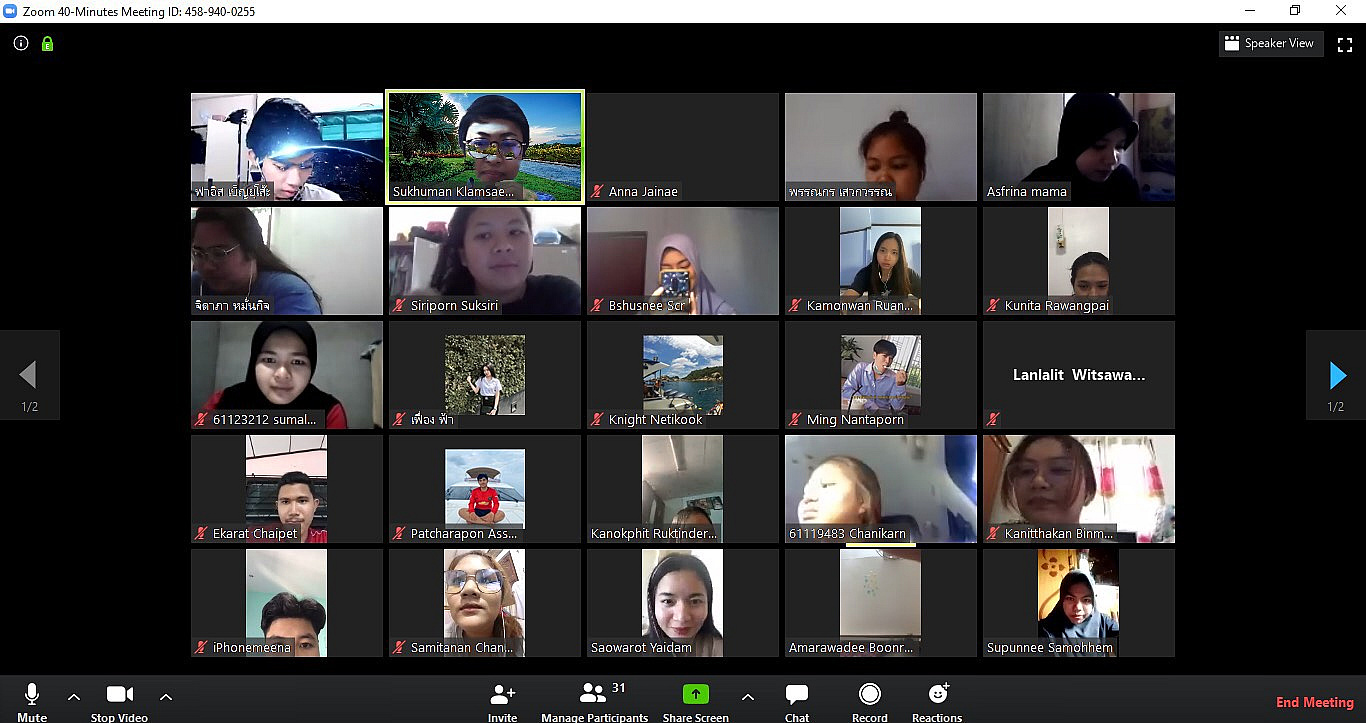This screenshot has width=1366, height=723.
Task: Go to next page of participants
Action: (1336, 376)
